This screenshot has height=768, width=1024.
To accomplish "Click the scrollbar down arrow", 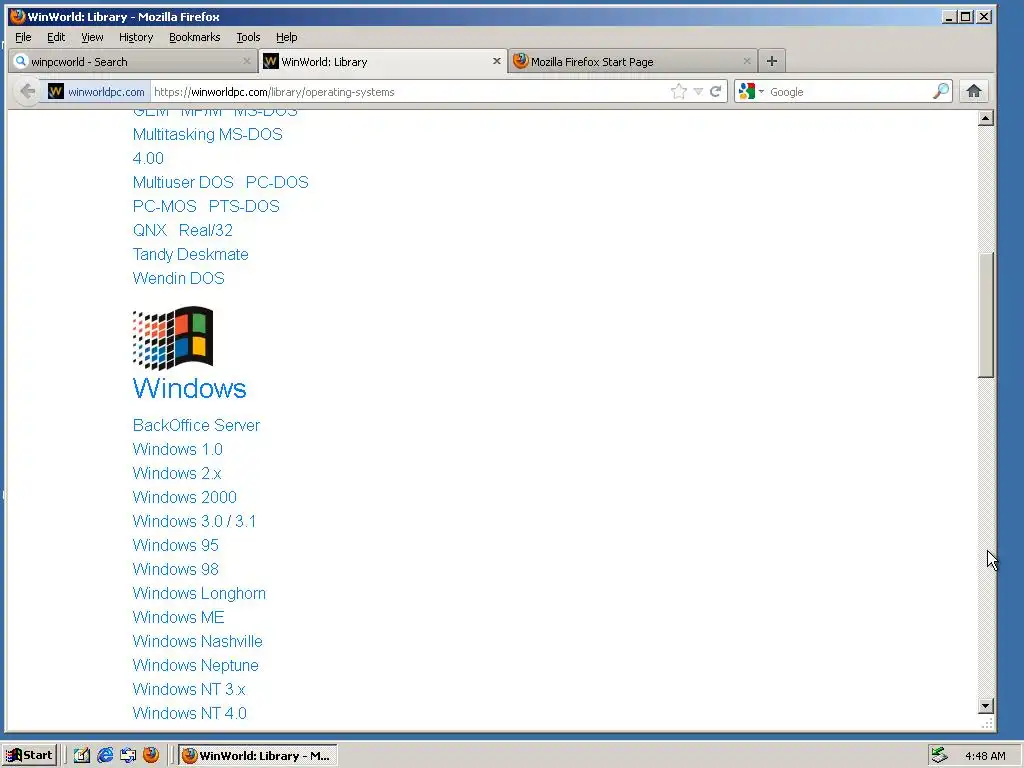I will pos(985,706).
